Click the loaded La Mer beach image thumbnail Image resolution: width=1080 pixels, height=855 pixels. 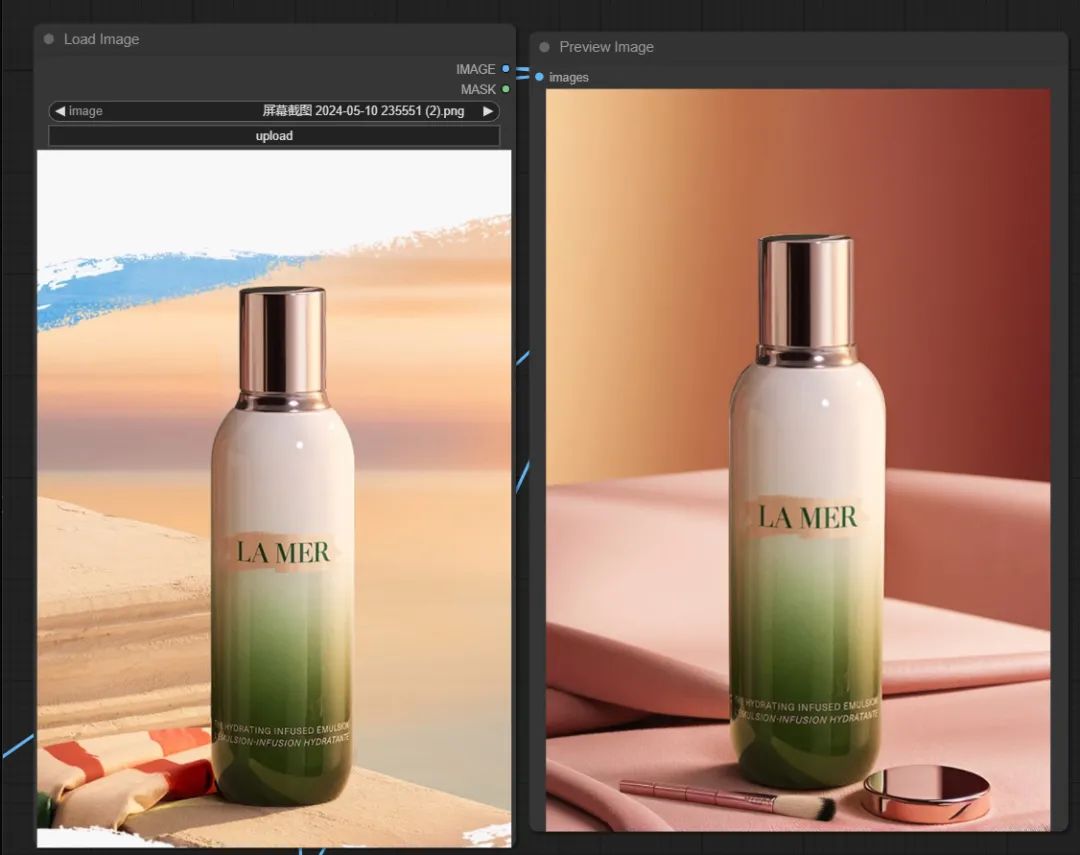point(274,499)
